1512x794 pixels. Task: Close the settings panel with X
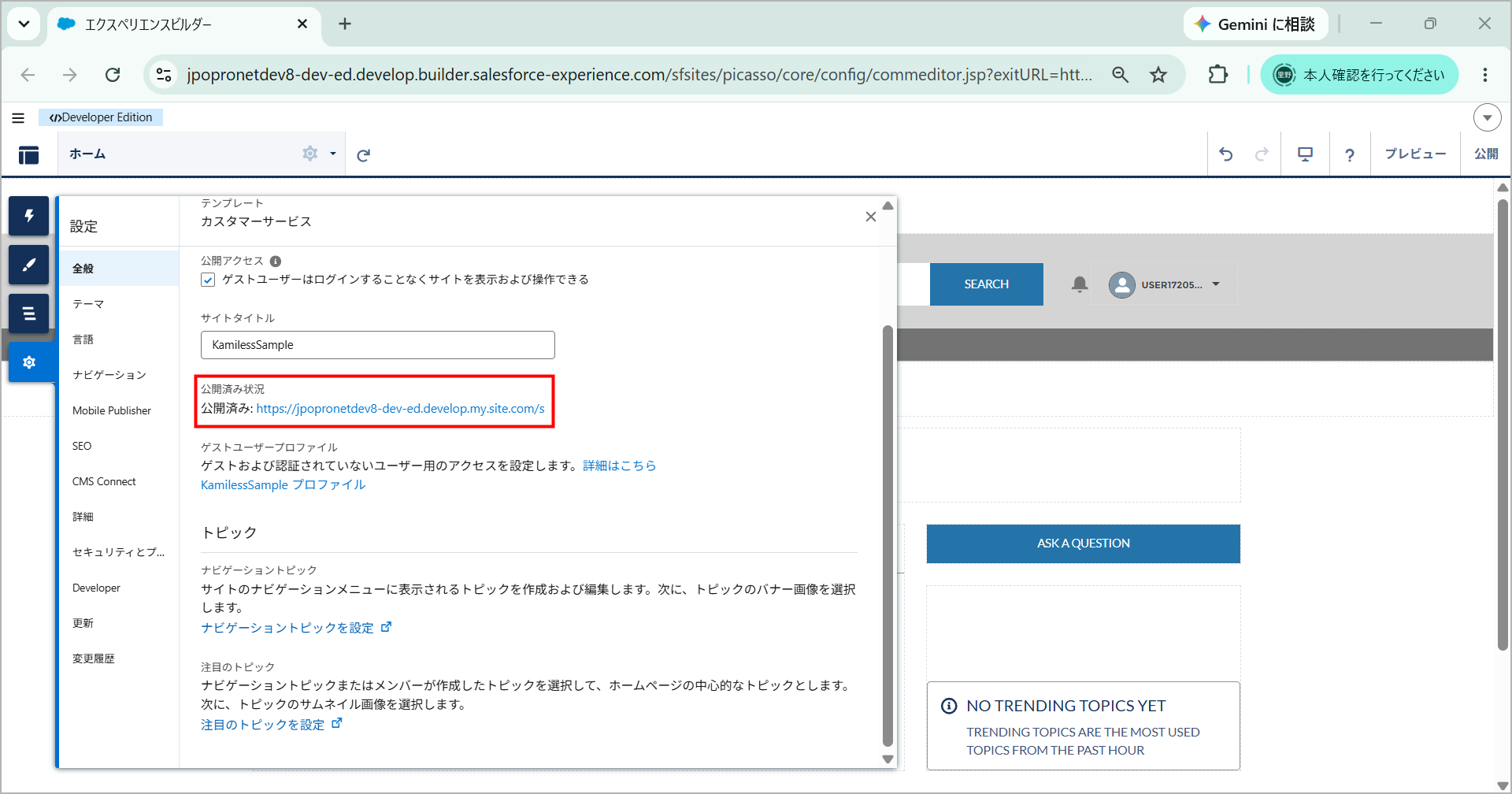click(870, 217)
